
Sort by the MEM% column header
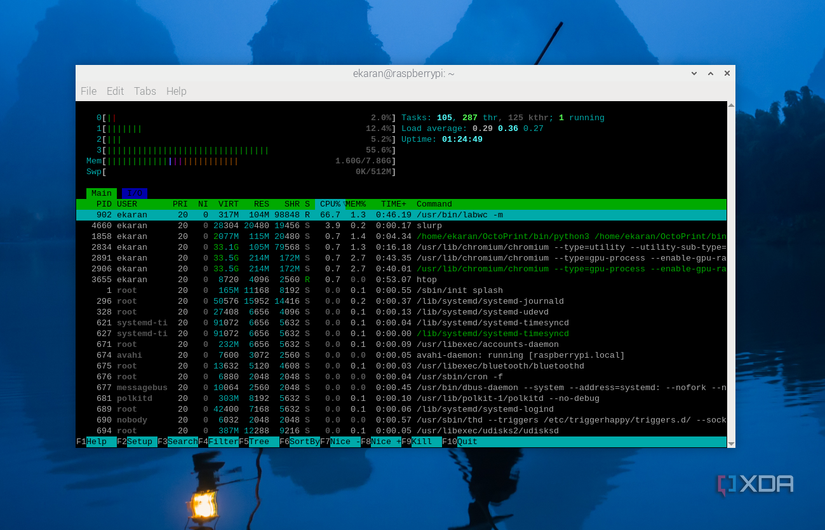tap(356, 204)
